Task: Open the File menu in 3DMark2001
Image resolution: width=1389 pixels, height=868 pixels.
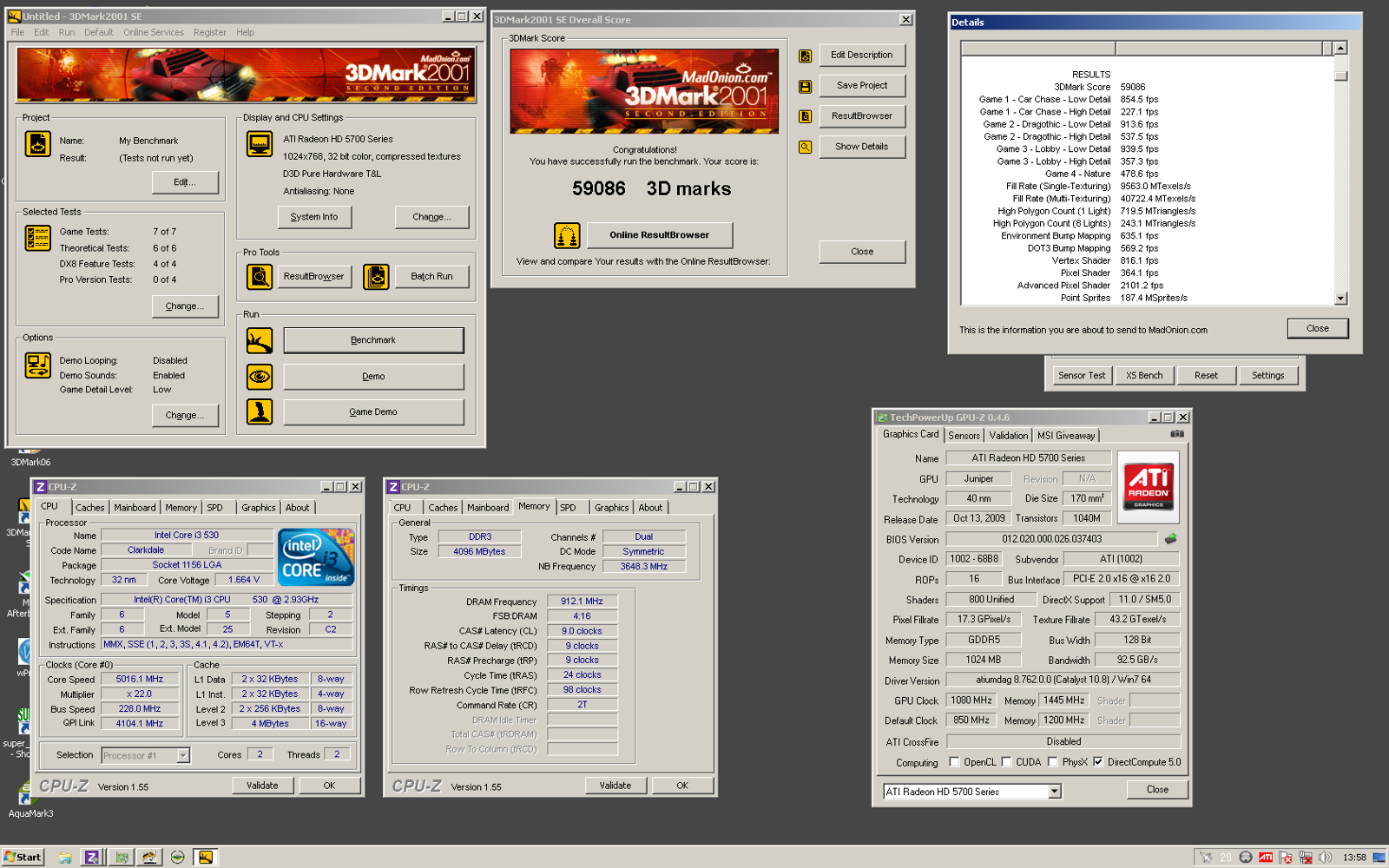Action: [17, 32]
